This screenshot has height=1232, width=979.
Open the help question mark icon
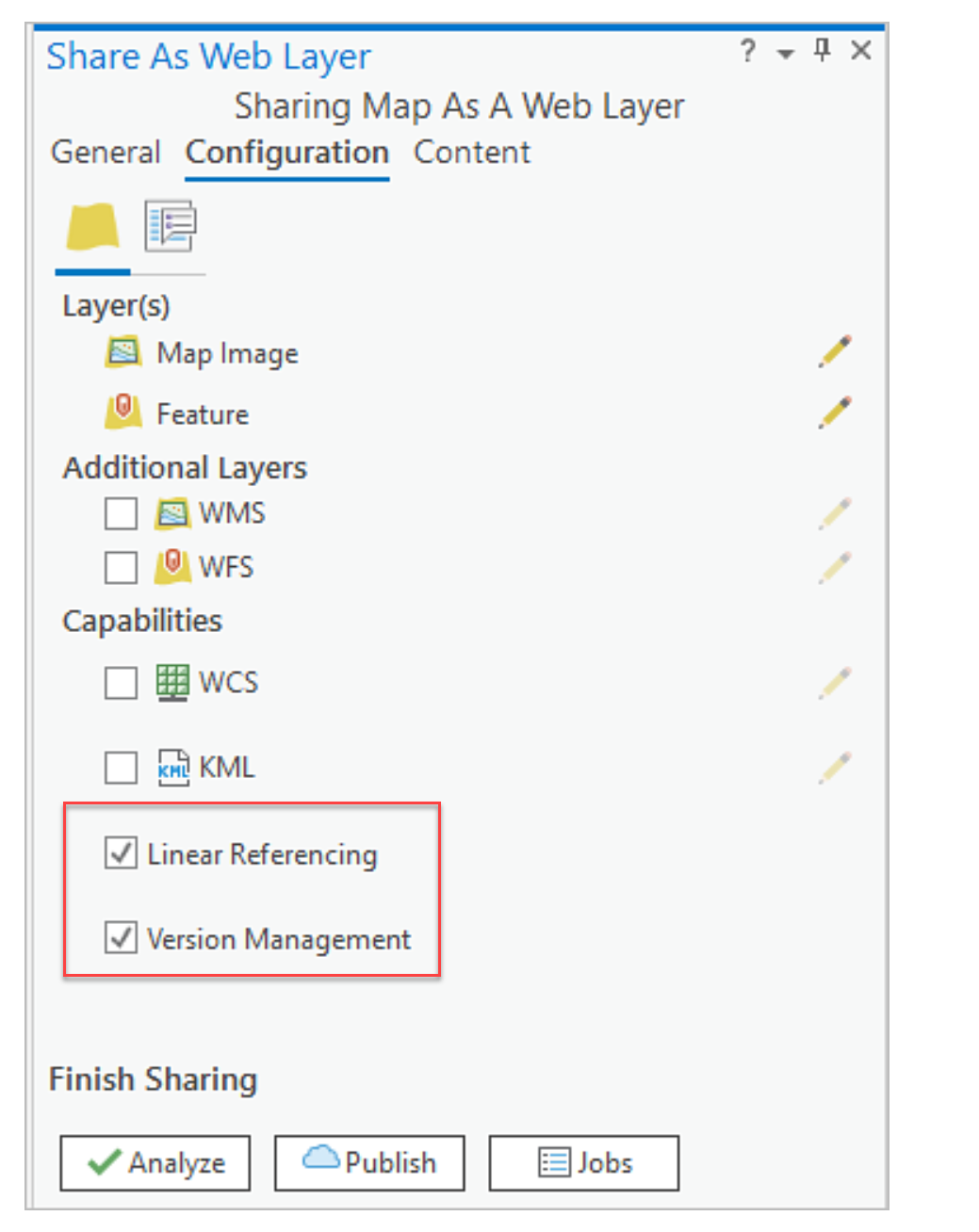747,51
